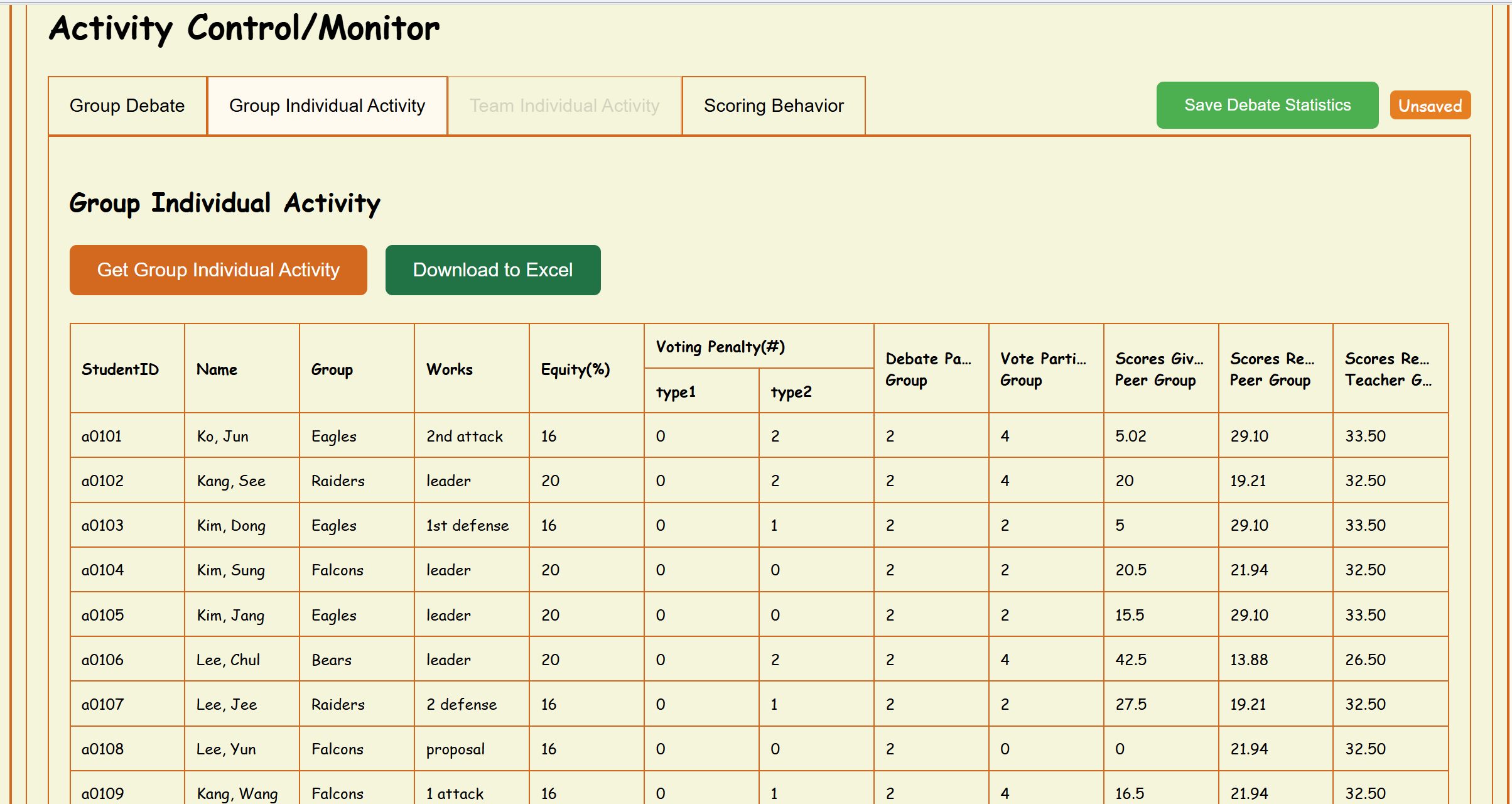
Task: Click the StudentID column header
Action: pos(121,369)
